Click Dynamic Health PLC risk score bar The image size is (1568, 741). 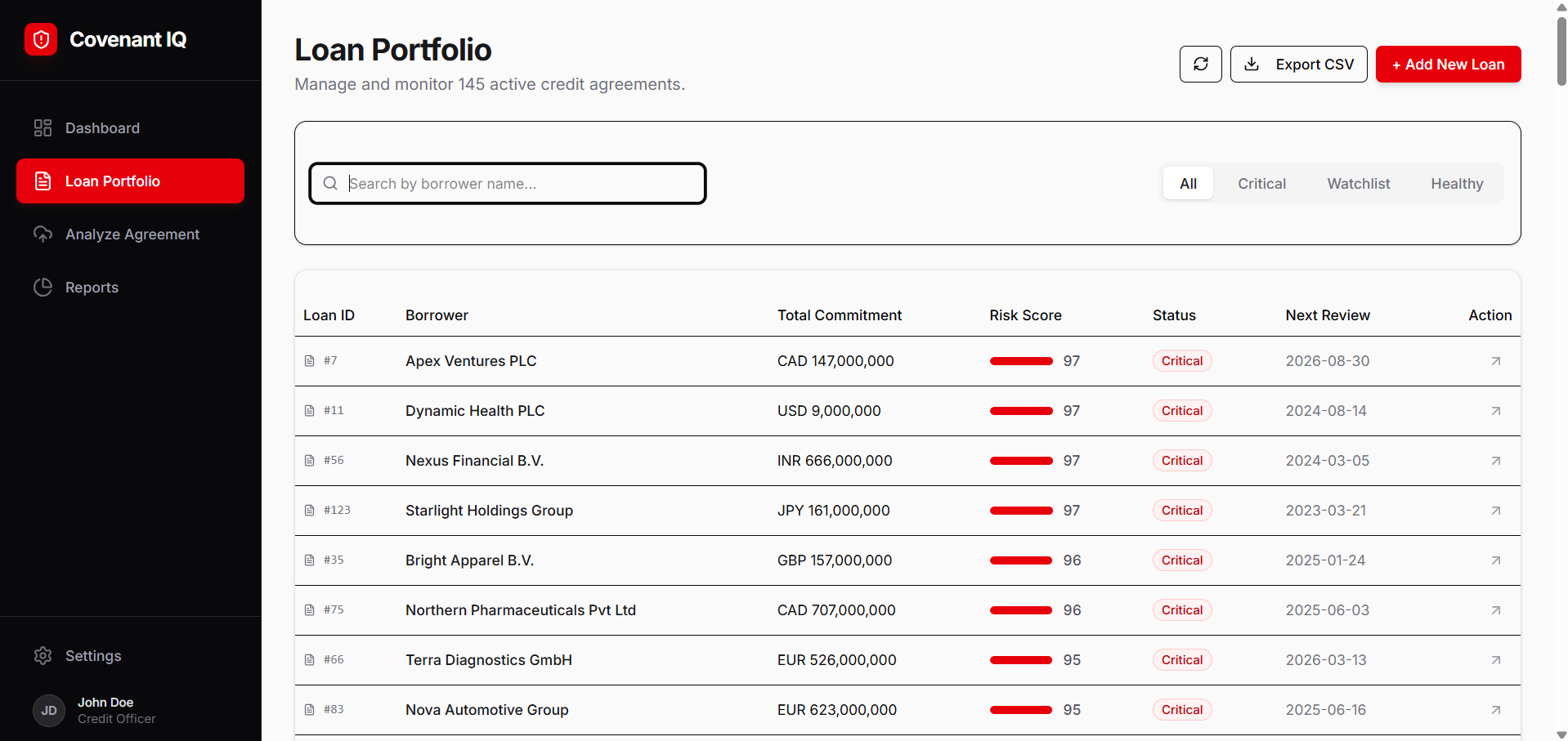(x=1021, y=411)
